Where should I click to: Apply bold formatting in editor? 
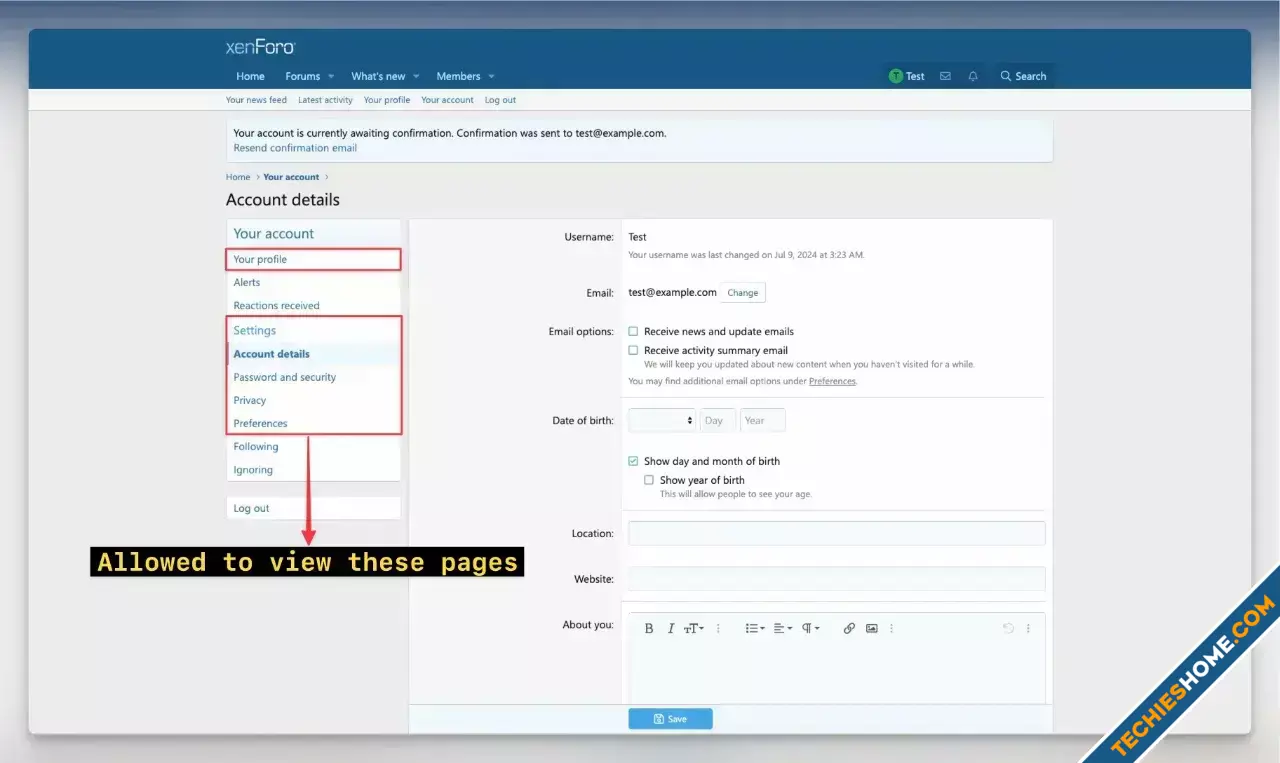click(648, 628)
